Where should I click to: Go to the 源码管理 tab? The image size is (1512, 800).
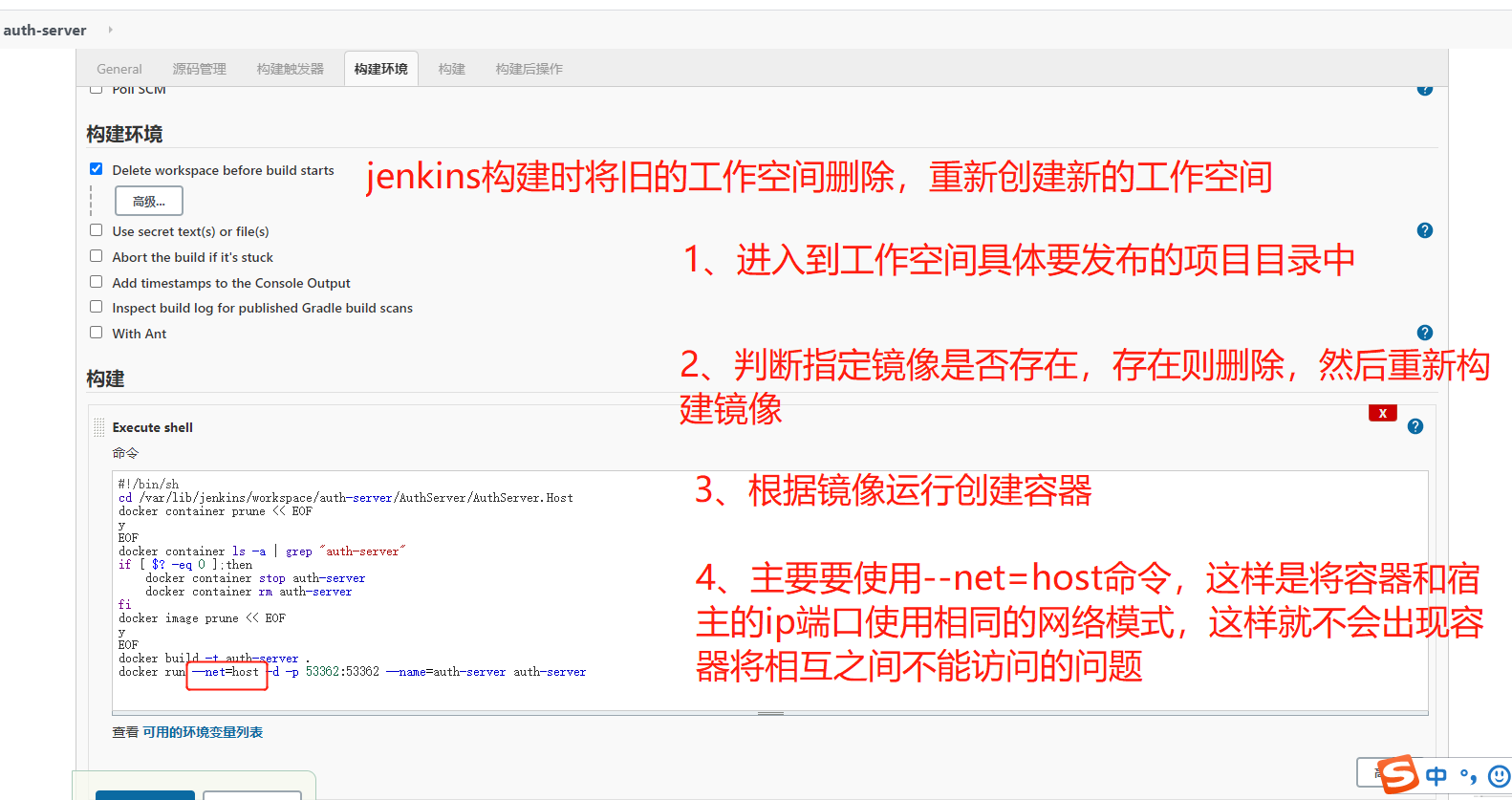(x=200, y=69)
